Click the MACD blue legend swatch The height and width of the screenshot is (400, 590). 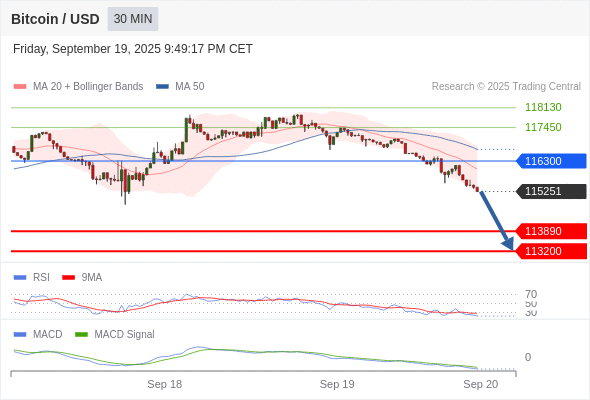coord(20,335)
